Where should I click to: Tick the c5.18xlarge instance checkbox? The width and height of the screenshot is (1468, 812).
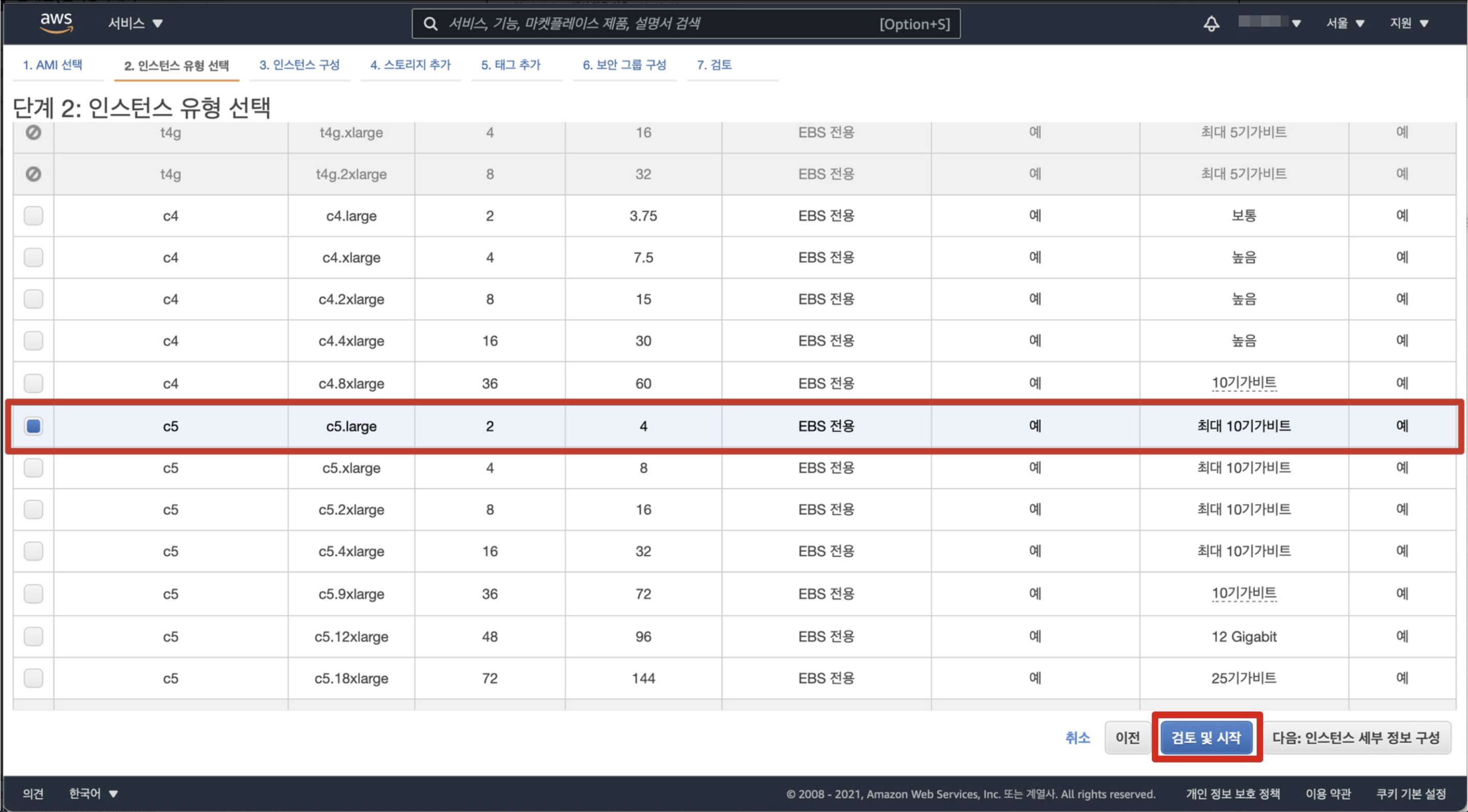point(34,678)
